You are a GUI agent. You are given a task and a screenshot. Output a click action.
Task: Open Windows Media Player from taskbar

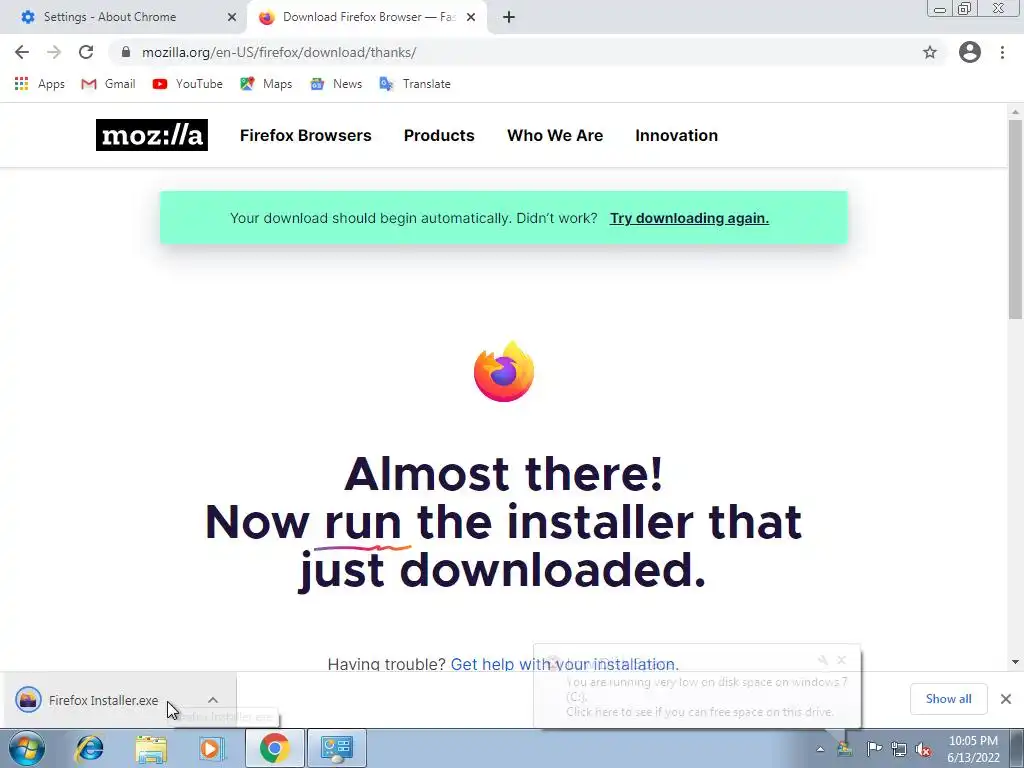212,748
